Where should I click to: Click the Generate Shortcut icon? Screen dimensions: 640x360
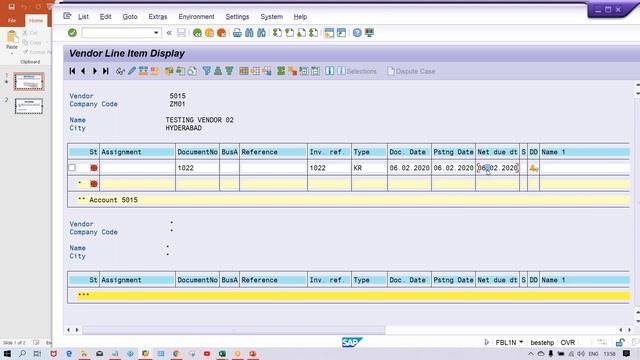coord(341,33)
